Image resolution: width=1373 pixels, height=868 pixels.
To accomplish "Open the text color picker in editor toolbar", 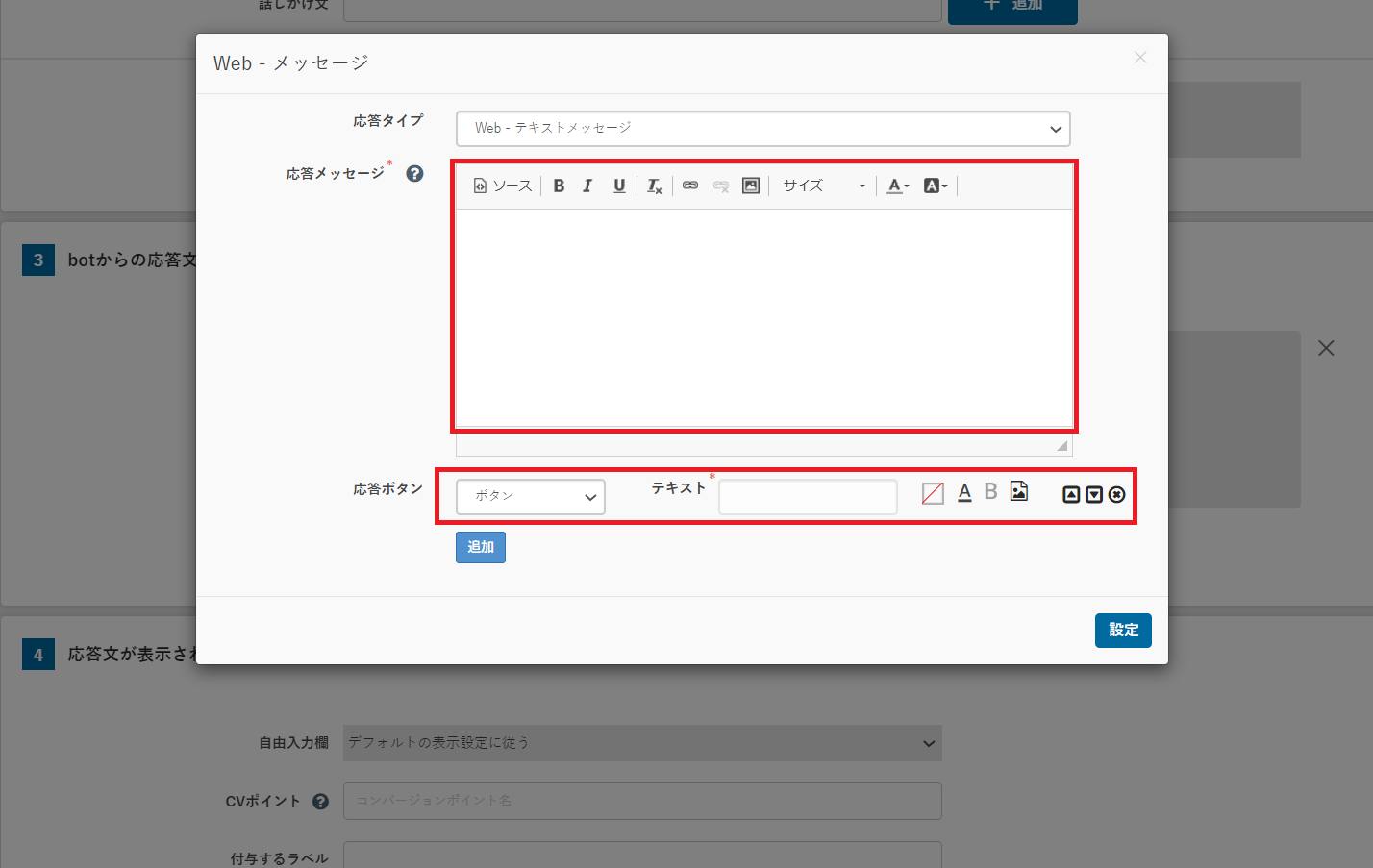I will (x=897, y=186).
